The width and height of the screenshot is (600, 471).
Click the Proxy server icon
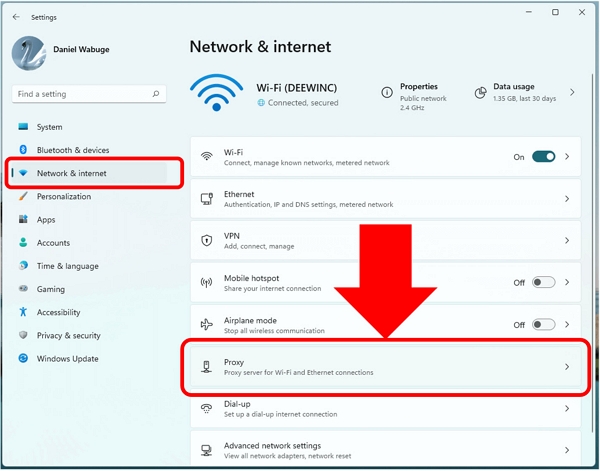[207, 367]
